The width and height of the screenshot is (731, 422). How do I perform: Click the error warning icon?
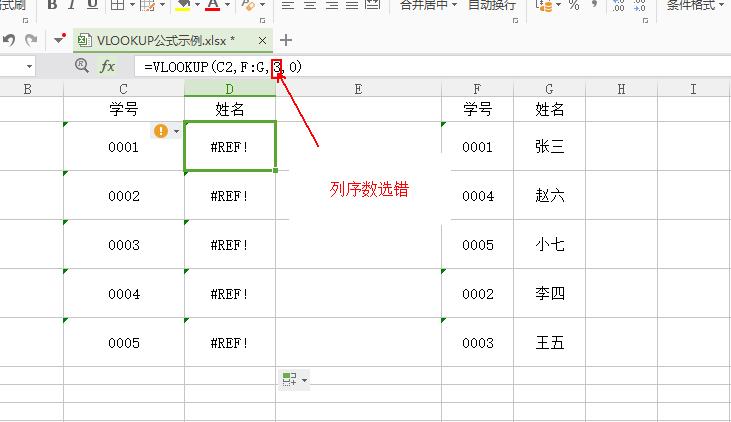point(160,131)
